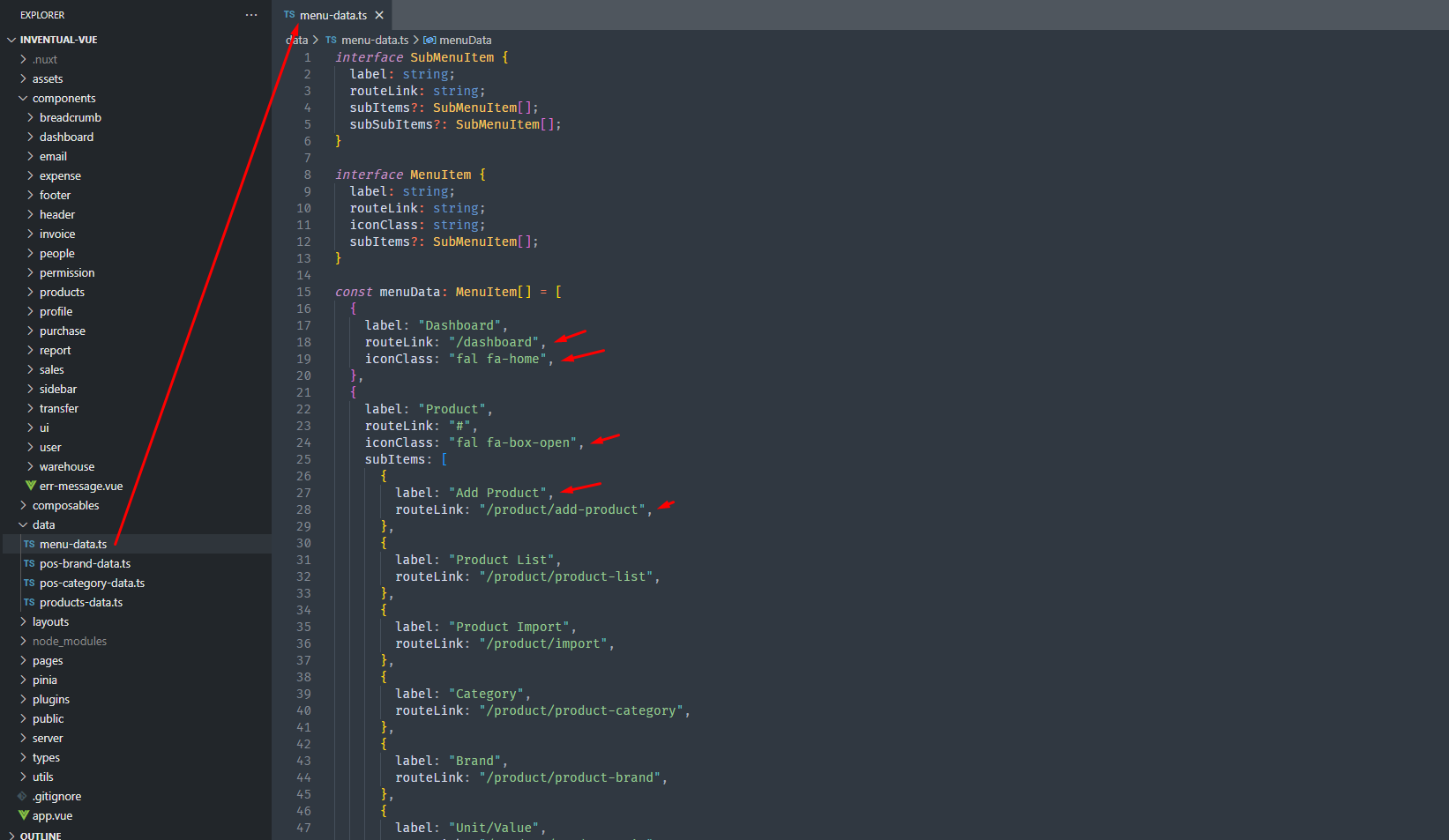Click line number 15 in gutter

(x=303, y=292)
